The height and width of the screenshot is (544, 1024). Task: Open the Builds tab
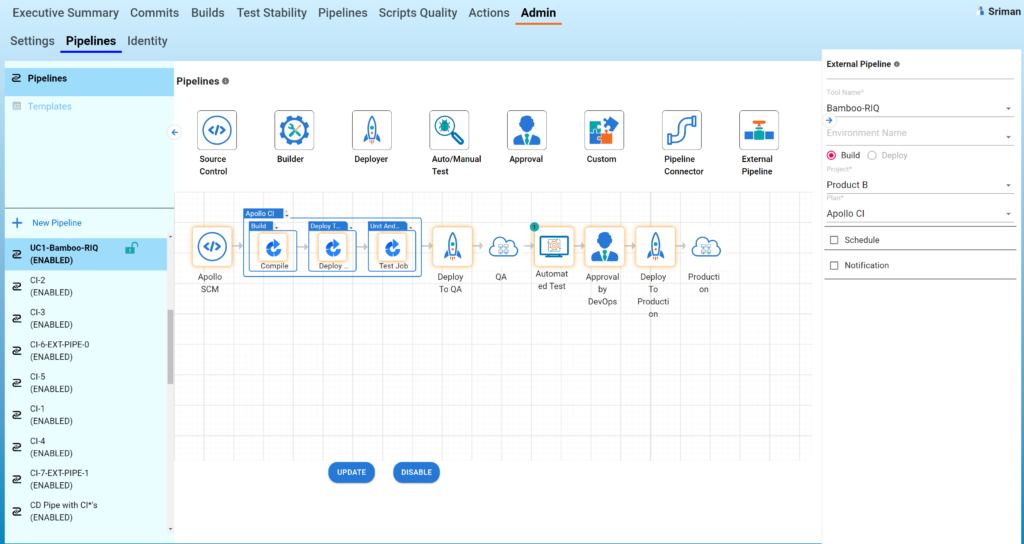pyautogui.click(x=208, y=13)
